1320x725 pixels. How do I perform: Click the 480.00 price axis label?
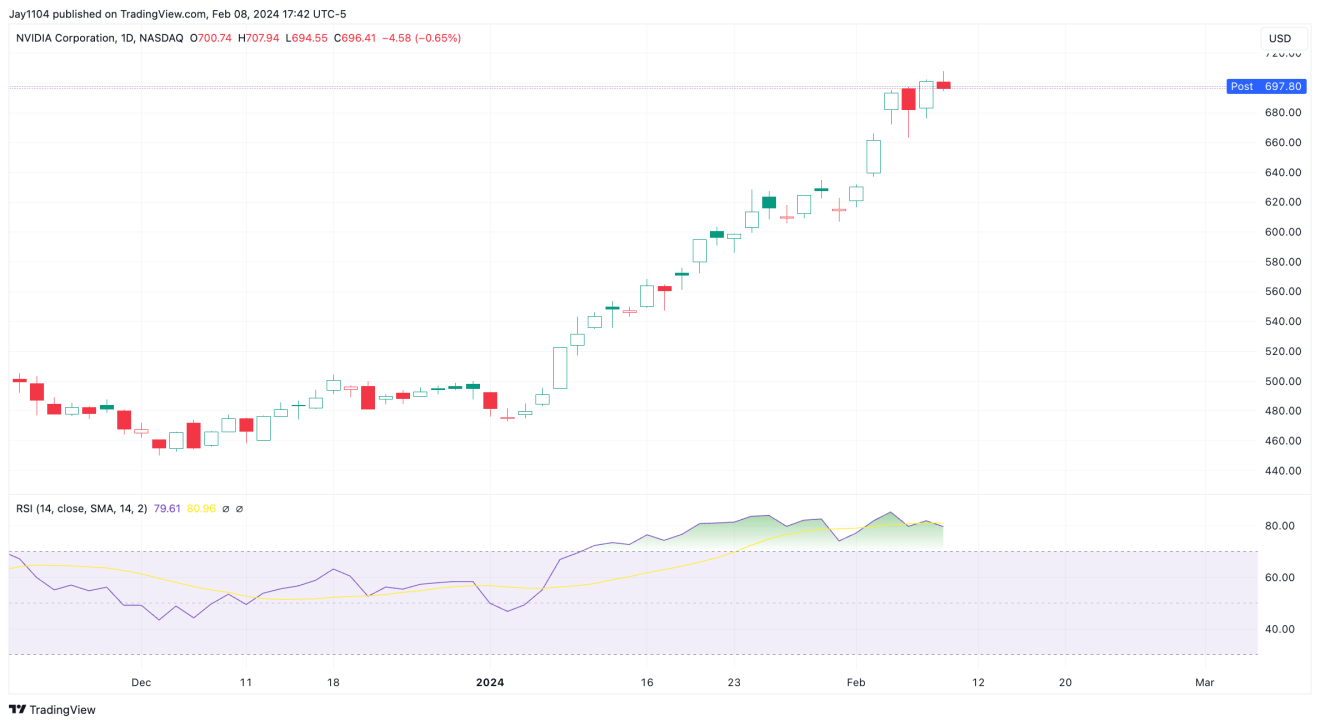tap(1283, 411)
